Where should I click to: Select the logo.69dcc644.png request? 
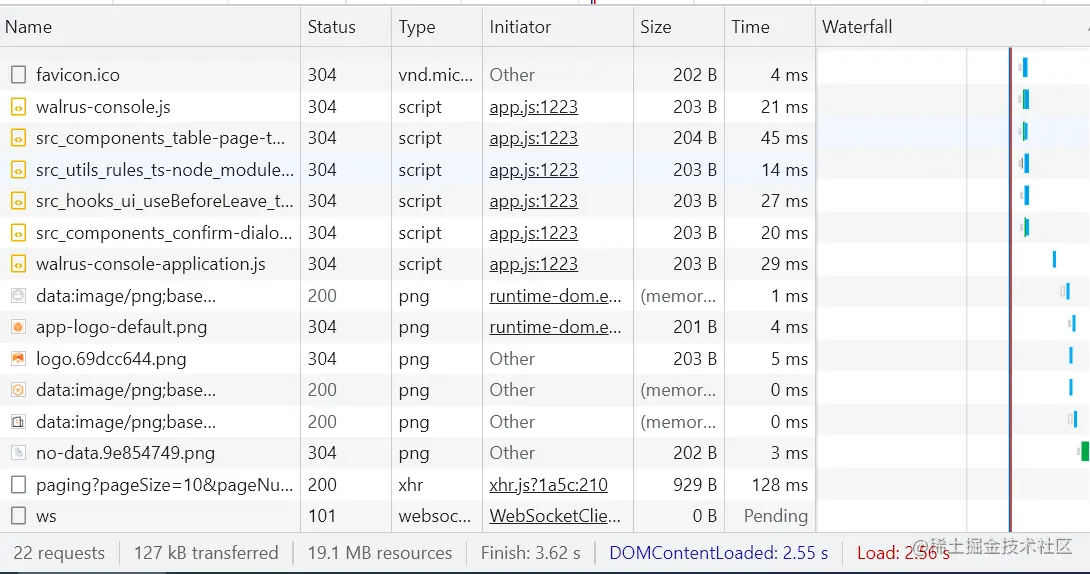click(111, 359)
